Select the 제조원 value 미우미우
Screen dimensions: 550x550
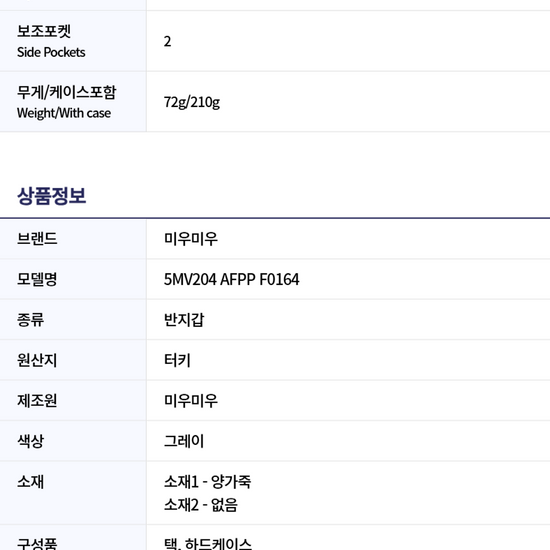(191, 401)
